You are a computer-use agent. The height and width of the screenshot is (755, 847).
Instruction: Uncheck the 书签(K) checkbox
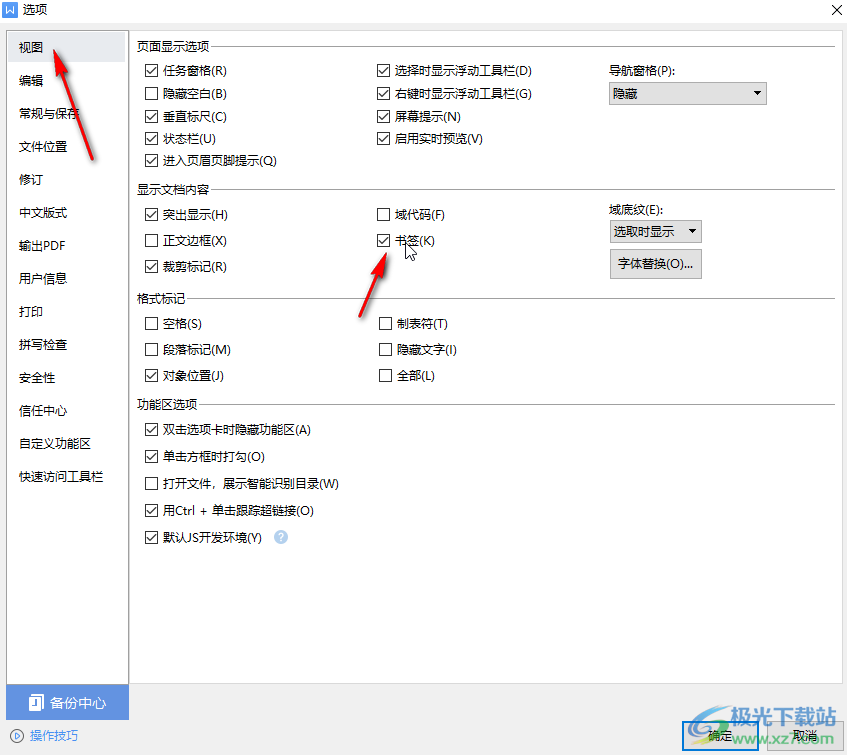click(x=384, y=241)
